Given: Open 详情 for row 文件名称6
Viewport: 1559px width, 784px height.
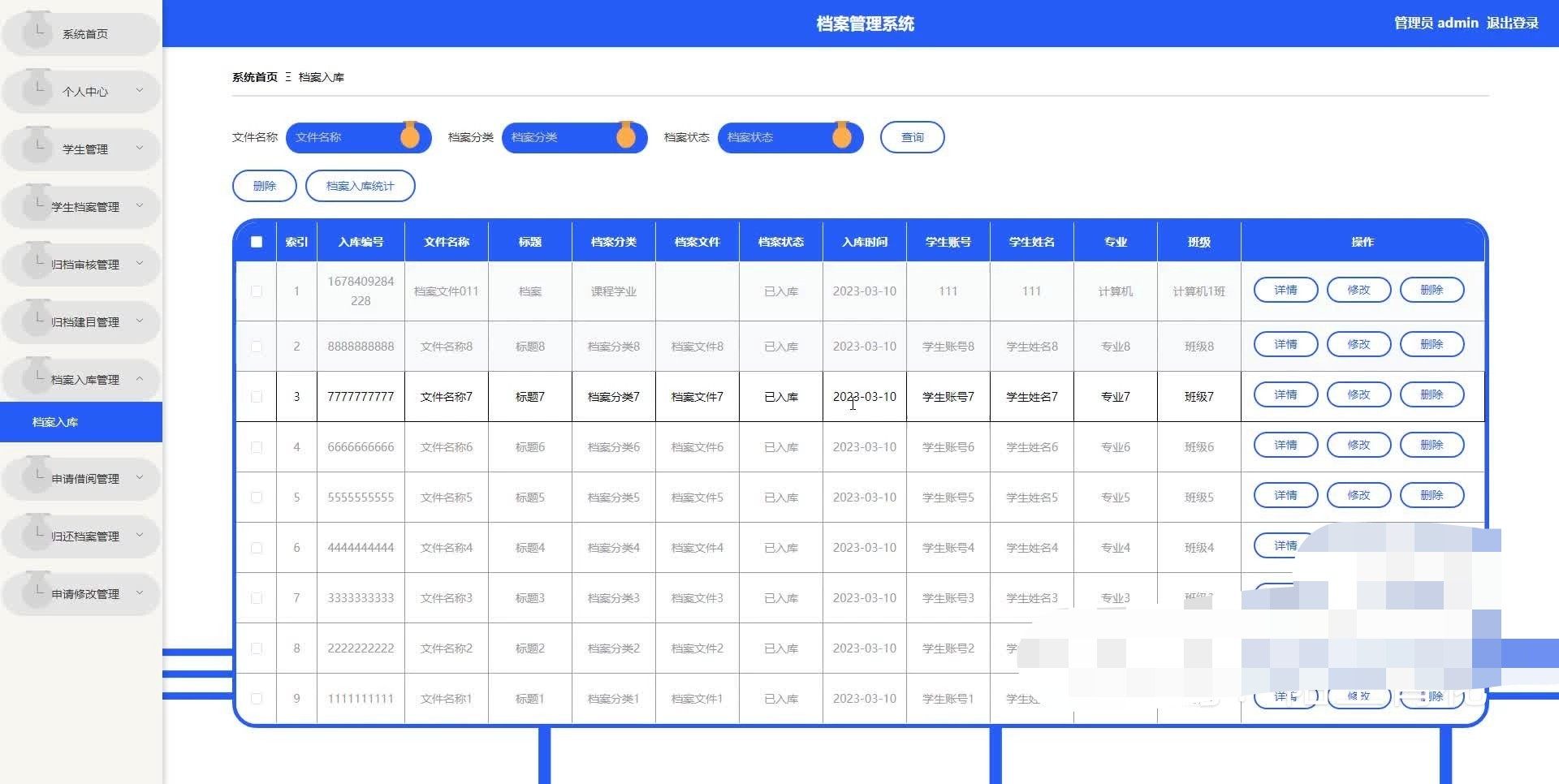Looking at the screenshot, I should click(x=1286, y=445).
